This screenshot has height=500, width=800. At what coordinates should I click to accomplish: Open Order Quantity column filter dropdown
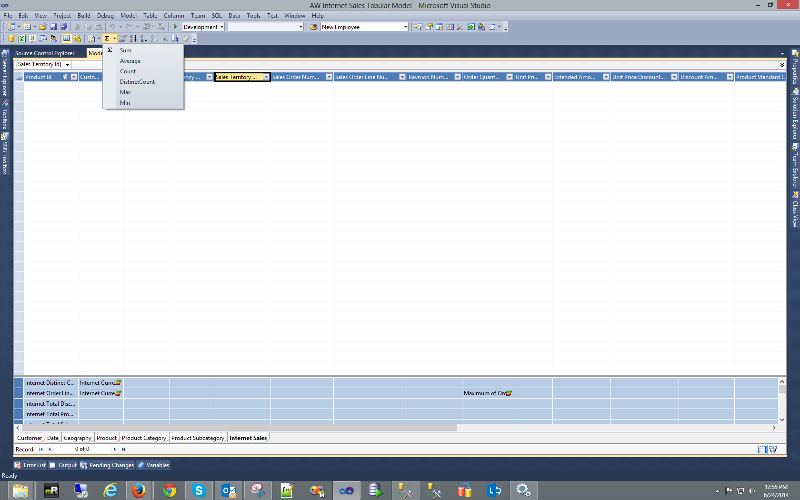[x=509, y=77]
